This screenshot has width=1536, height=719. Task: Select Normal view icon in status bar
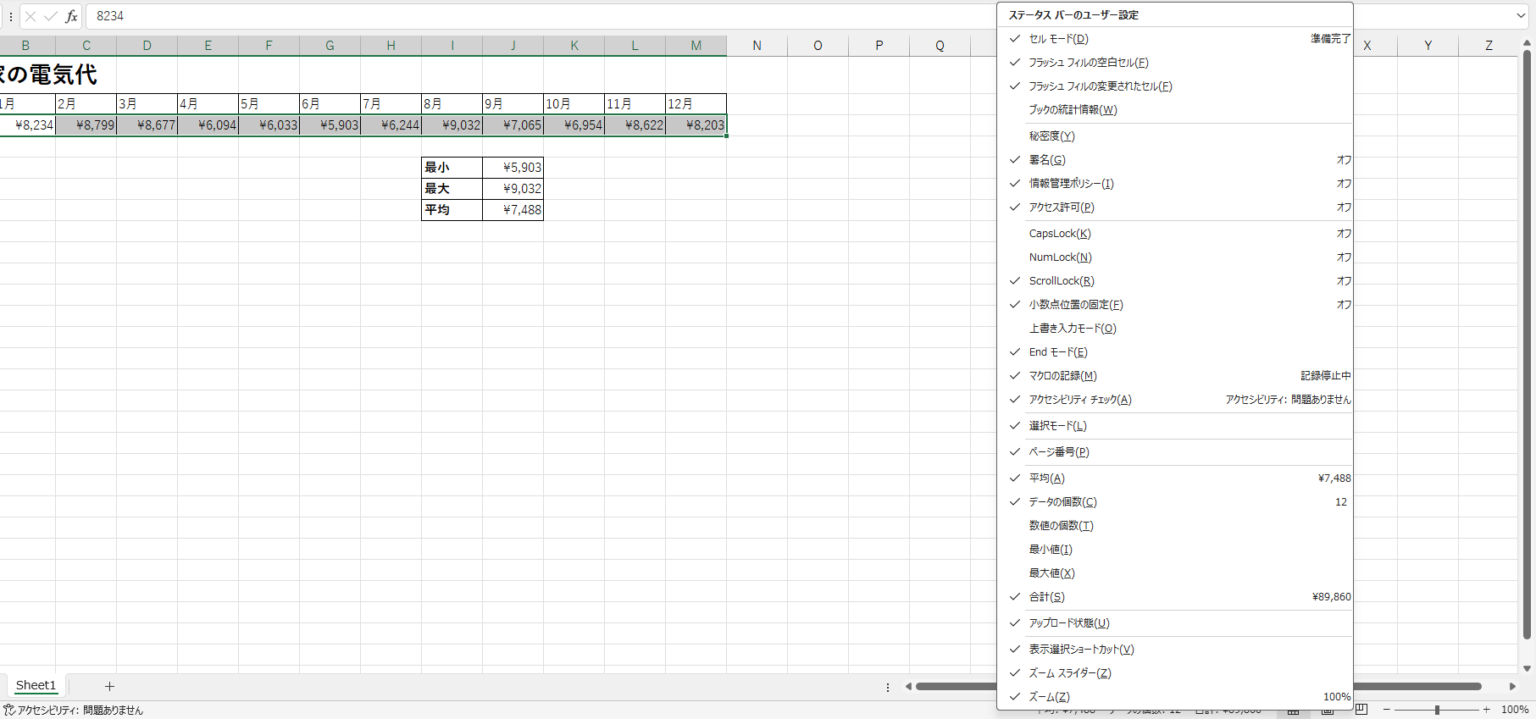[1294, 711]
